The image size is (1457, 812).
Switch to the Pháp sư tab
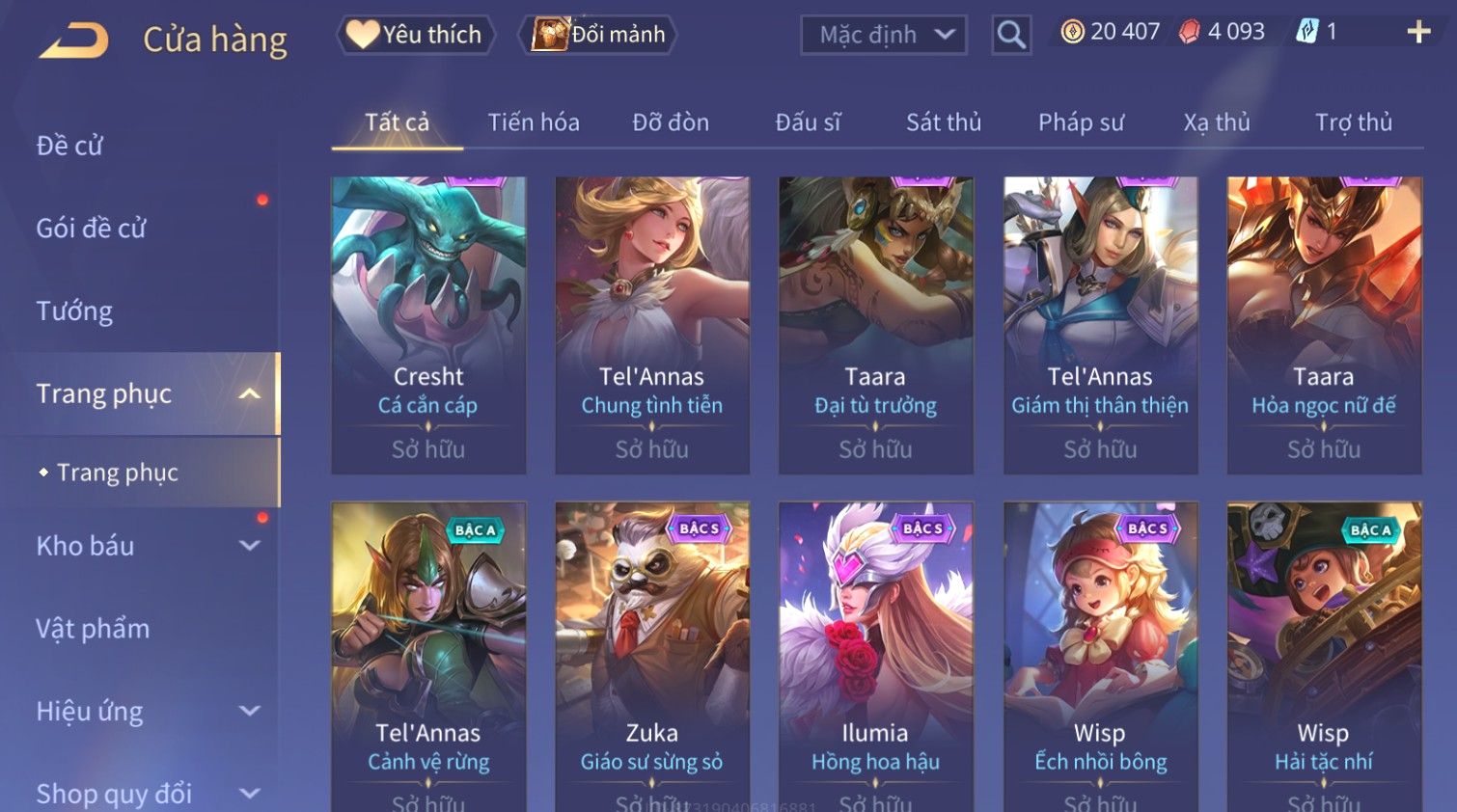click(x=1081, y=122)
